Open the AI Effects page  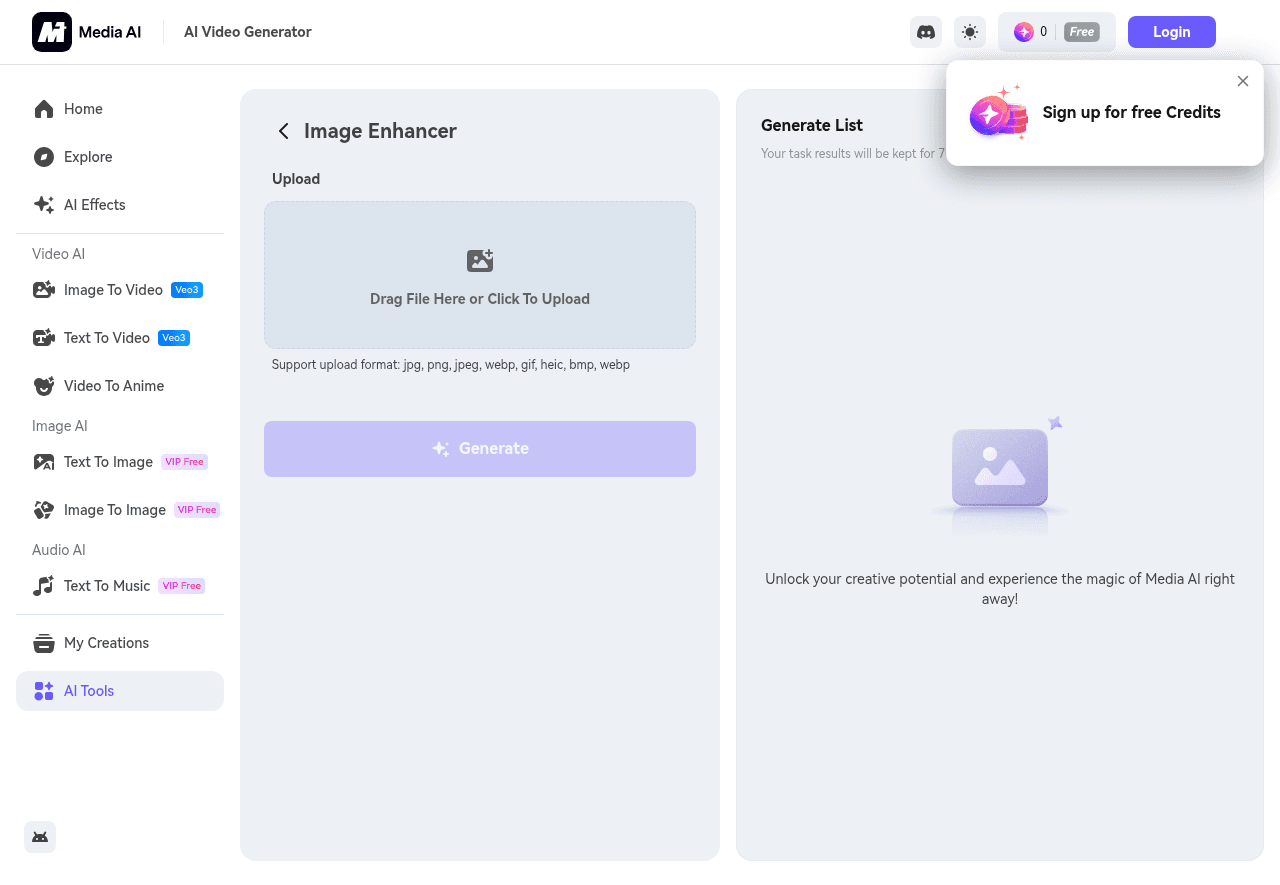point(94,204)
